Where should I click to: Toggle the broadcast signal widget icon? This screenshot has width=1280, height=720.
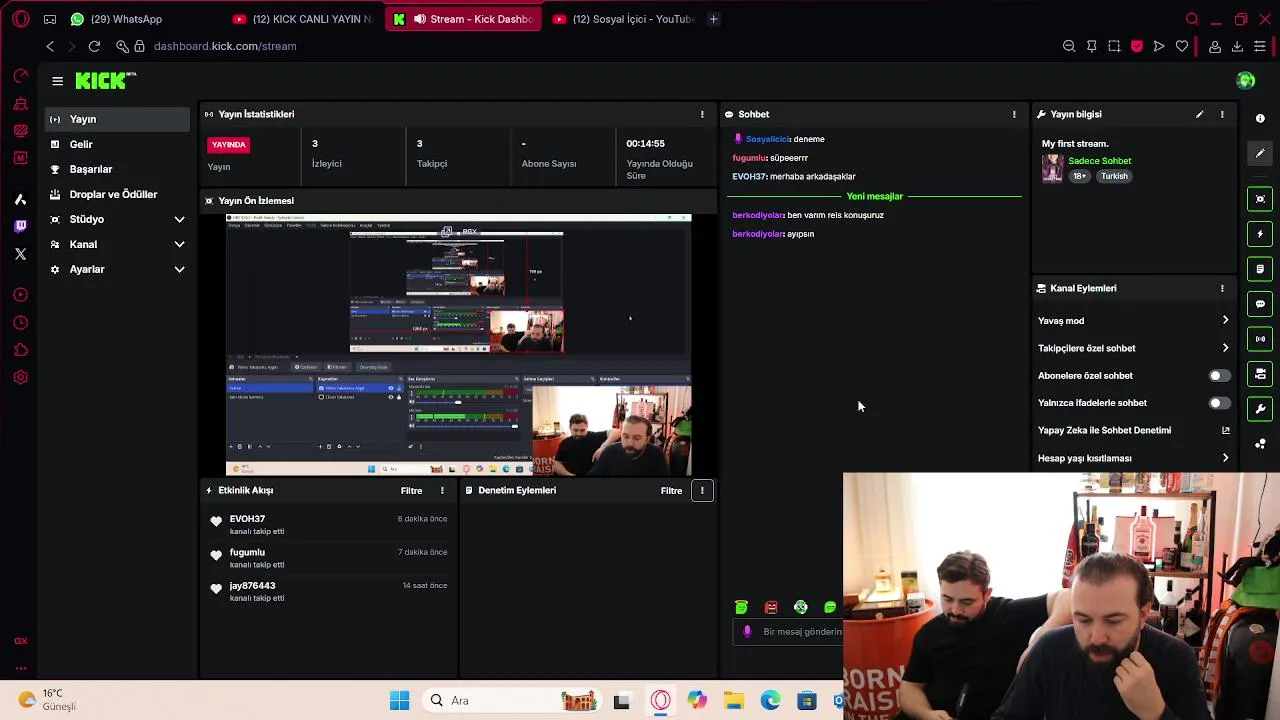pyautogui.click(x=1260, y=339)
